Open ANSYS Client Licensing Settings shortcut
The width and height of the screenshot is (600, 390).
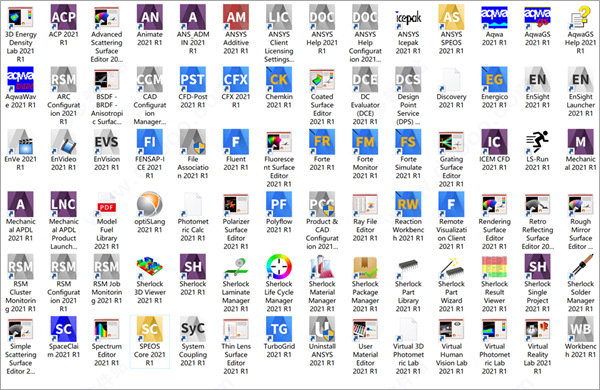pos(279,17)
